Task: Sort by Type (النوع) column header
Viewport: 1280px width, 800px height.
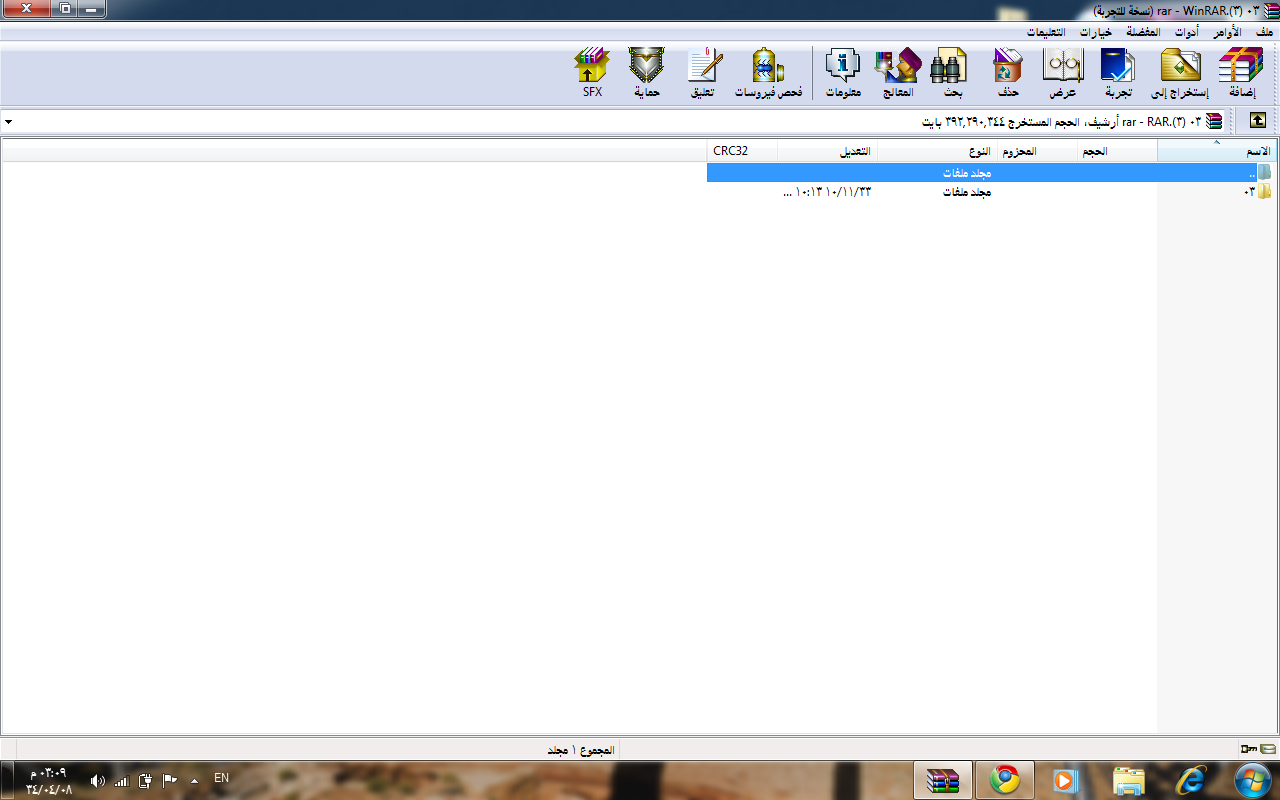Action: [937, 152]
